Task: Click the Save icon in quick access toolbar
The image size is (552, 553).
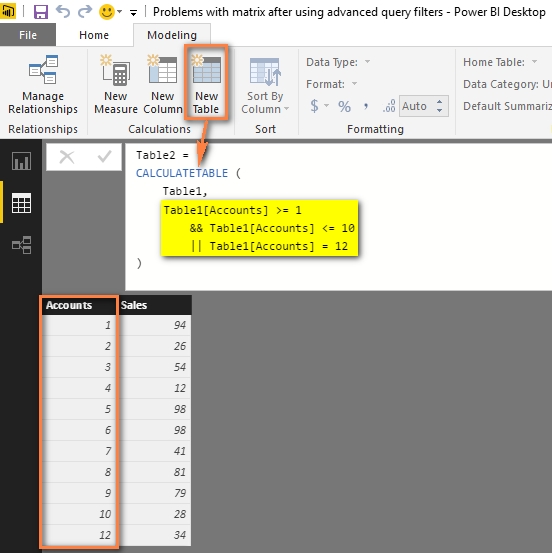Action: pos(41,12)
